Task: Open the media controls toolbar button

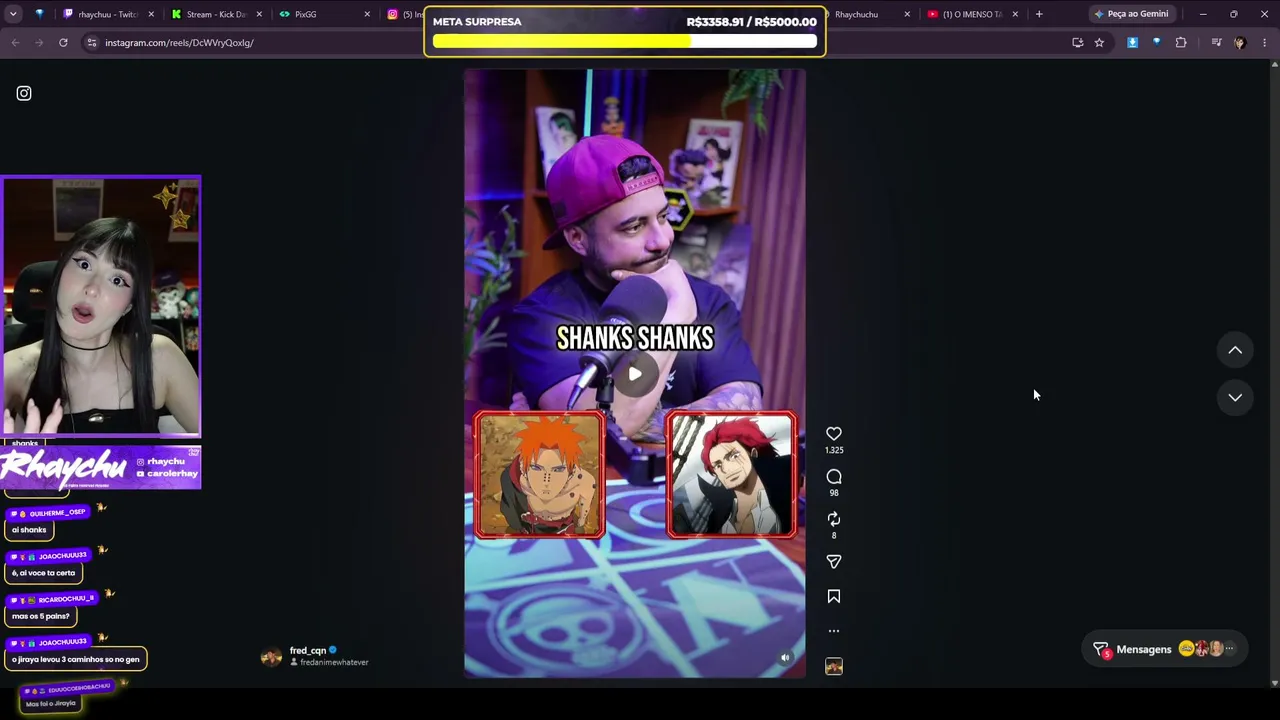Action: 1216,43
